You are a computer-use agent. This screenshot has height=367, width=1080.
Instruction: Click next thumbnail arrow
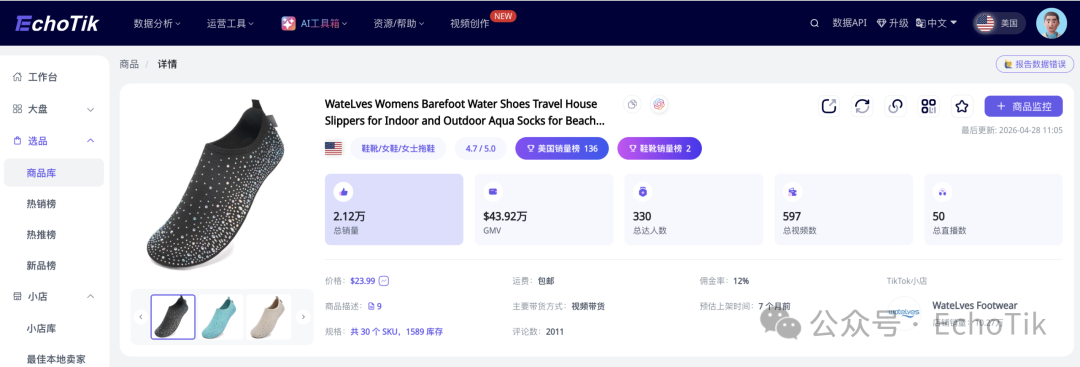(x=302, y=317)
